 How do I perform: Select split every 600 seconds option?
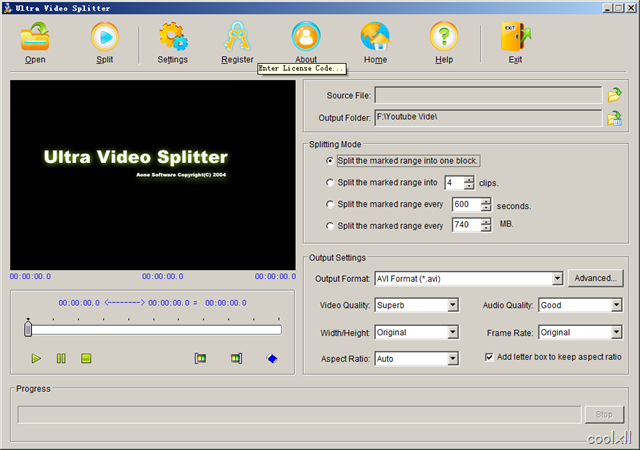pos(330,204)
